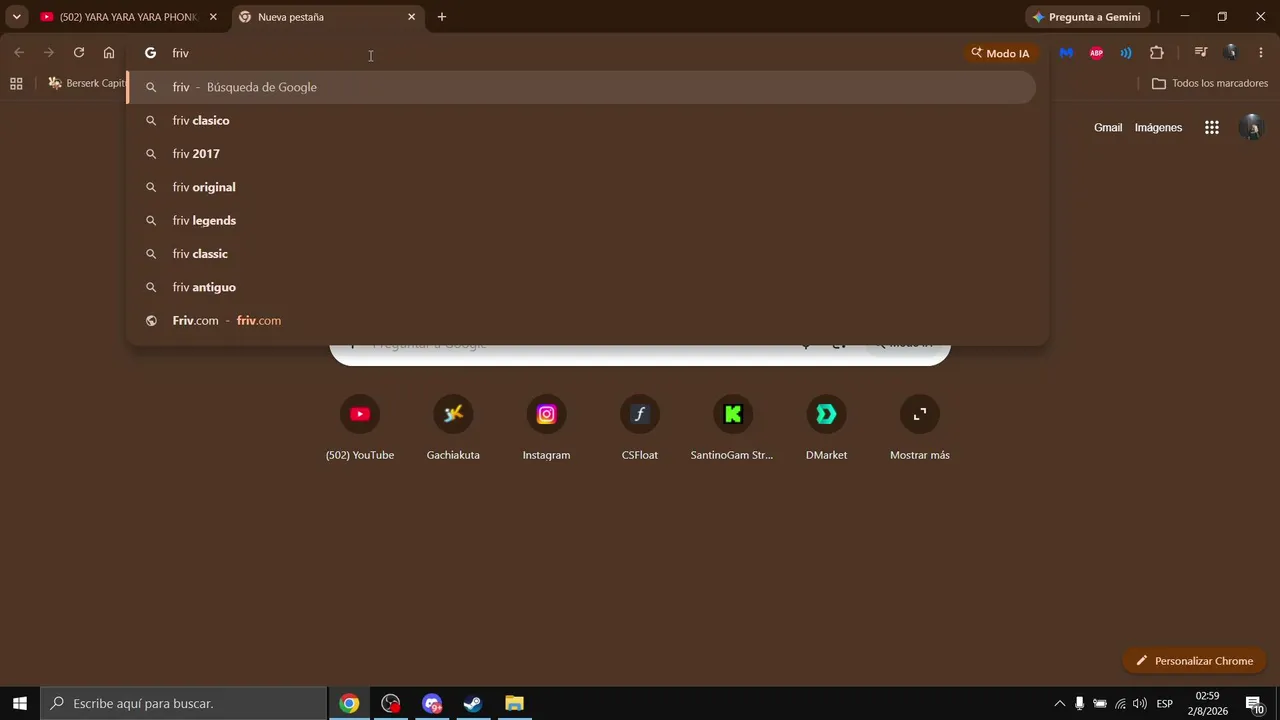Screen dimensions: 1280x720
Task: Click the ESP language indicator
Action: click(x=1165, y=704)
